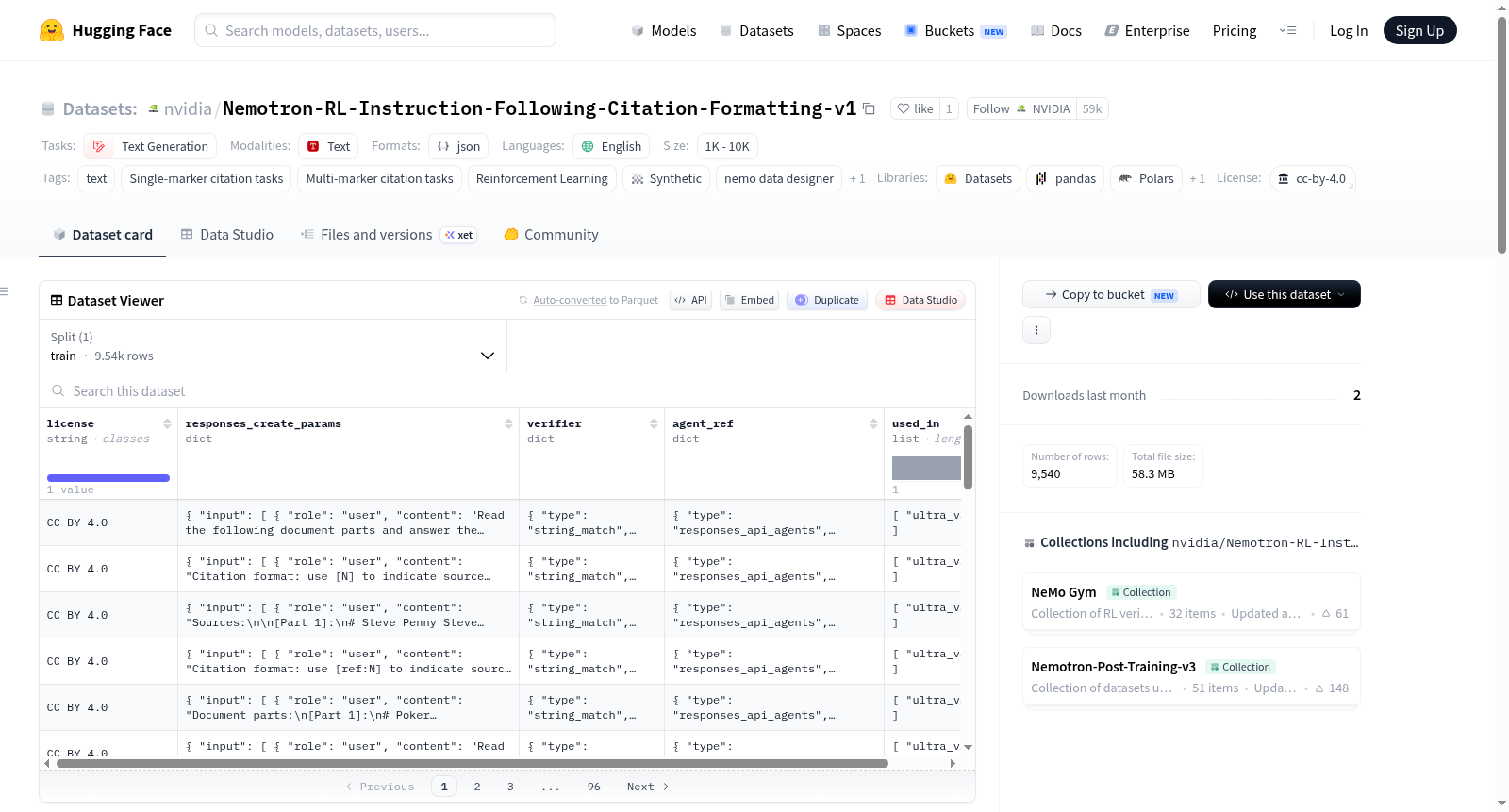1509x812 pixels.
Task: Select Multi-marker citation tasks tag
Action: [379, 178]
